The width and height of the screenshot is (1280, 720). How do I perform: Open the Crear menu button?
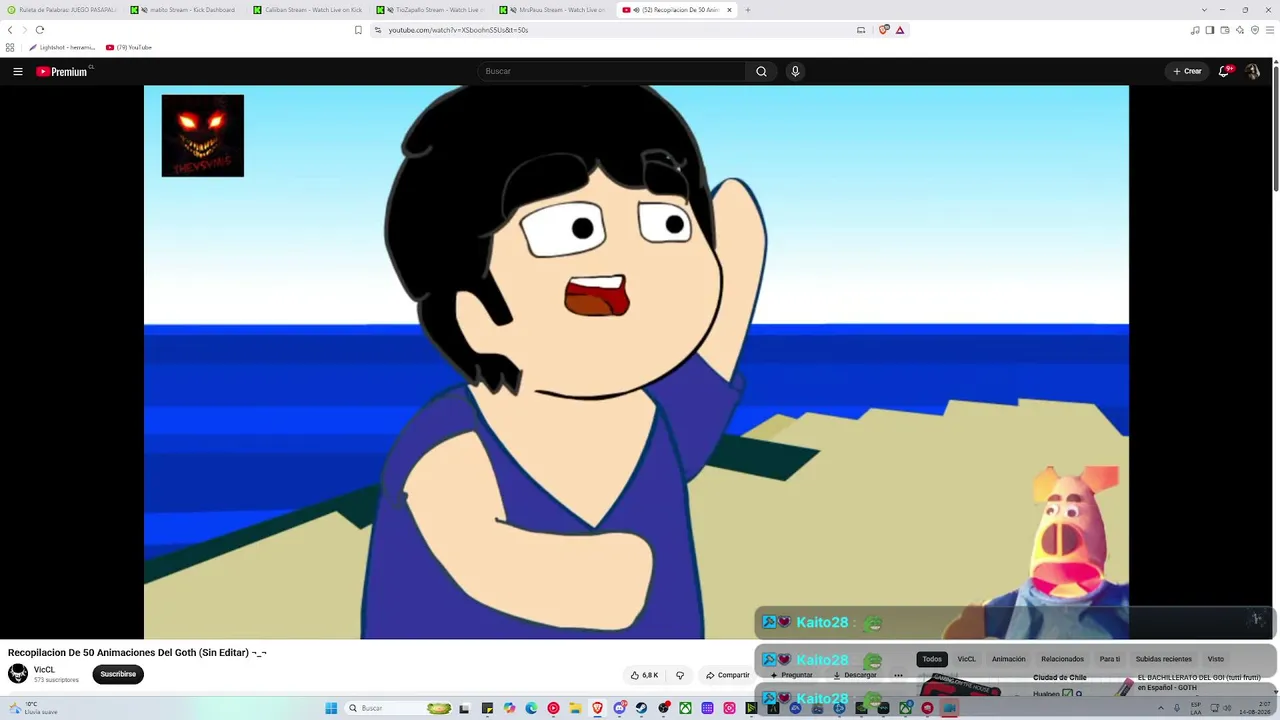[x=1187, y=71]
